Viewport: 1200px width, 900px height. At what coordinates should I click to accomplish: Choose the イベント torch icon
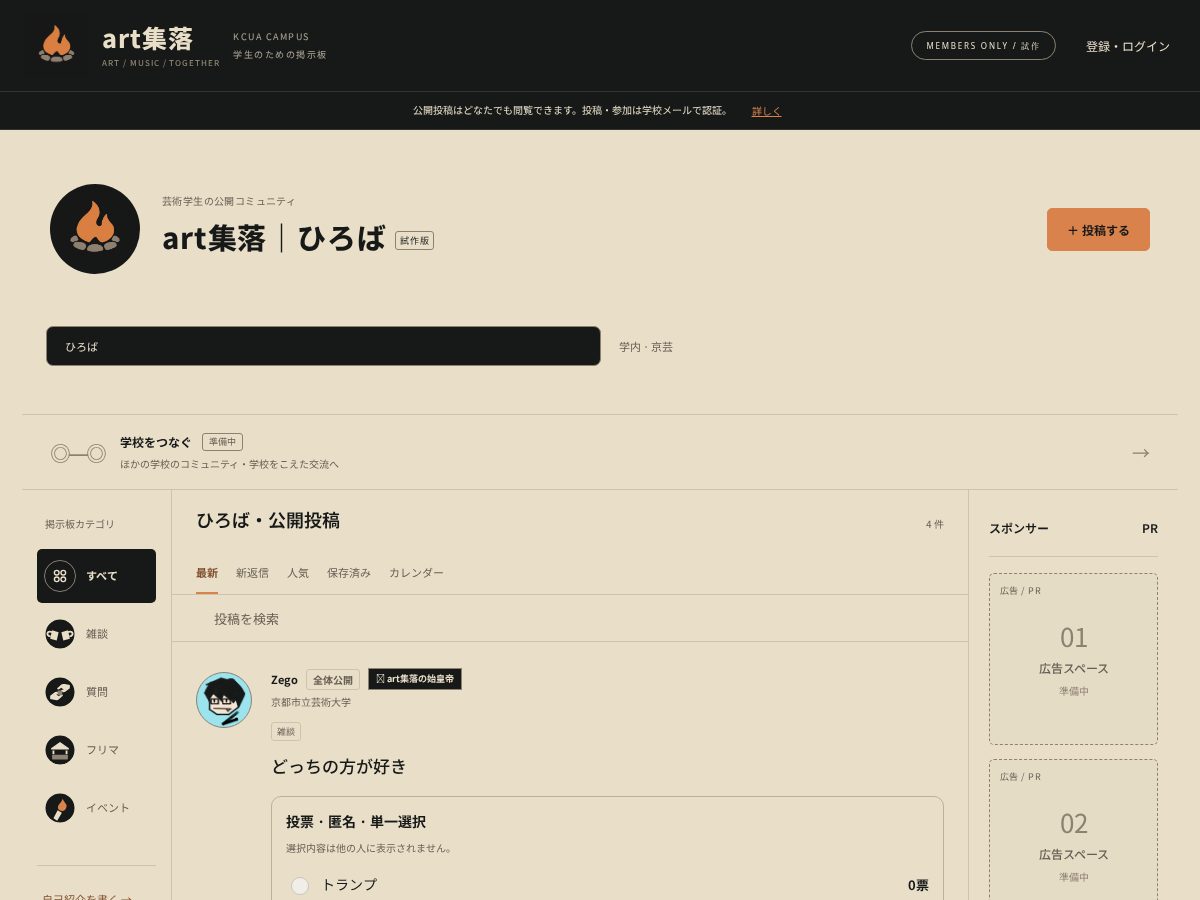click(60, 808)
